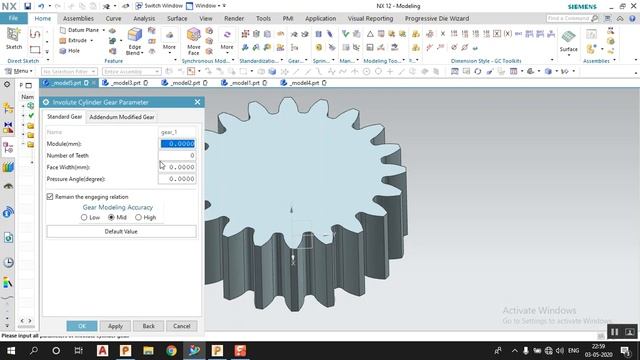Screen dimensions: 640x360
Task: Click the triangle icon in Modeling Tools group
Action: pos(370,34)
